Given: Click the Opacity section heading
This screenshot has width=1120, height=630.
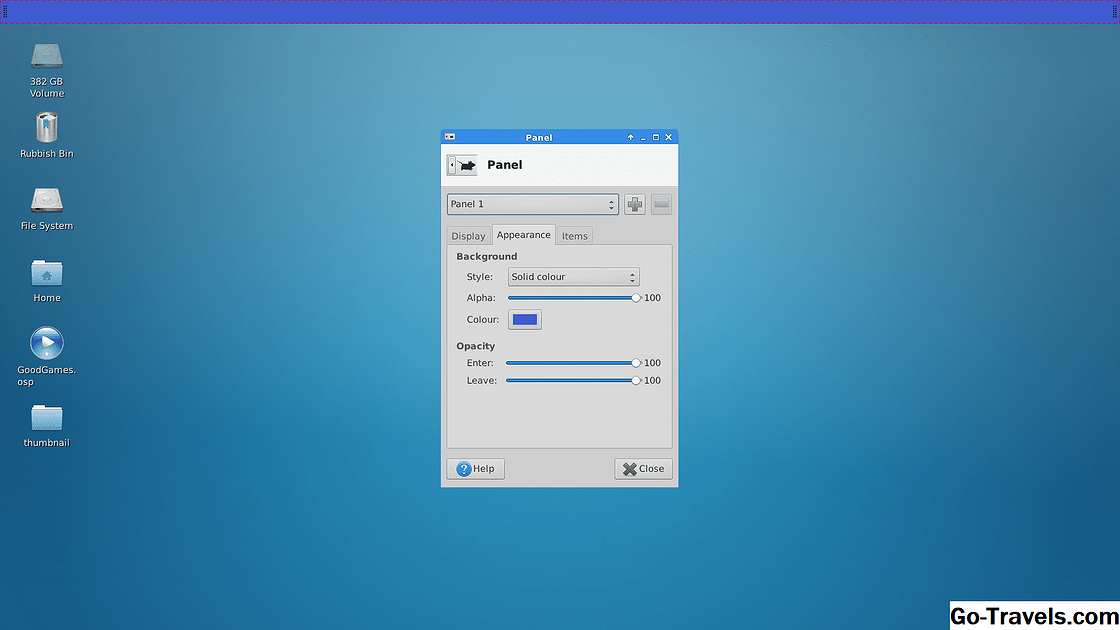Looking at the screenshot, I should coord(476,346).
